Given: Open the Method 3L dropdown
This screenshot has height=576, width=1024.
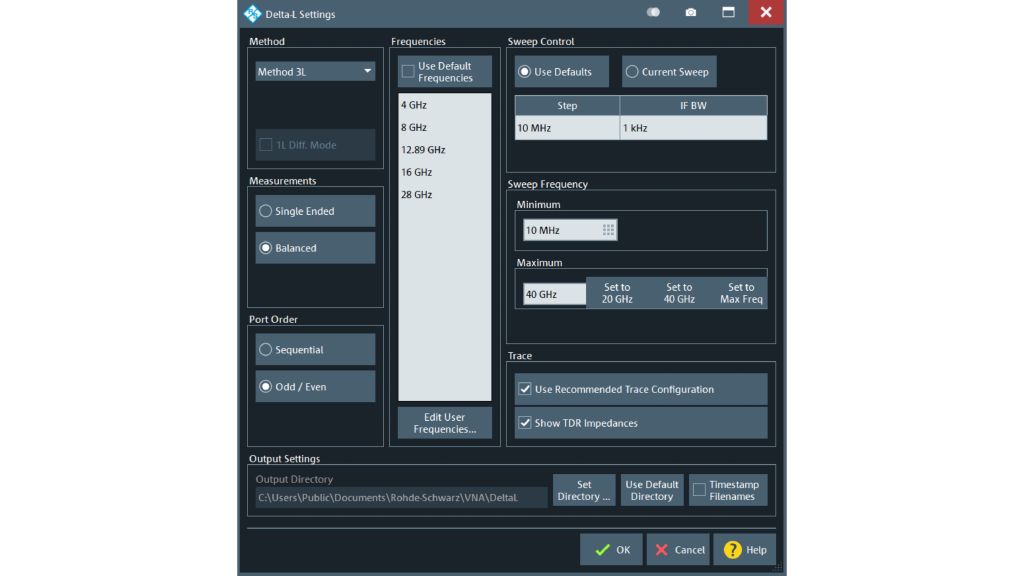Looking at the screenshot, I should pyautogui.click(x=315, y=71).
